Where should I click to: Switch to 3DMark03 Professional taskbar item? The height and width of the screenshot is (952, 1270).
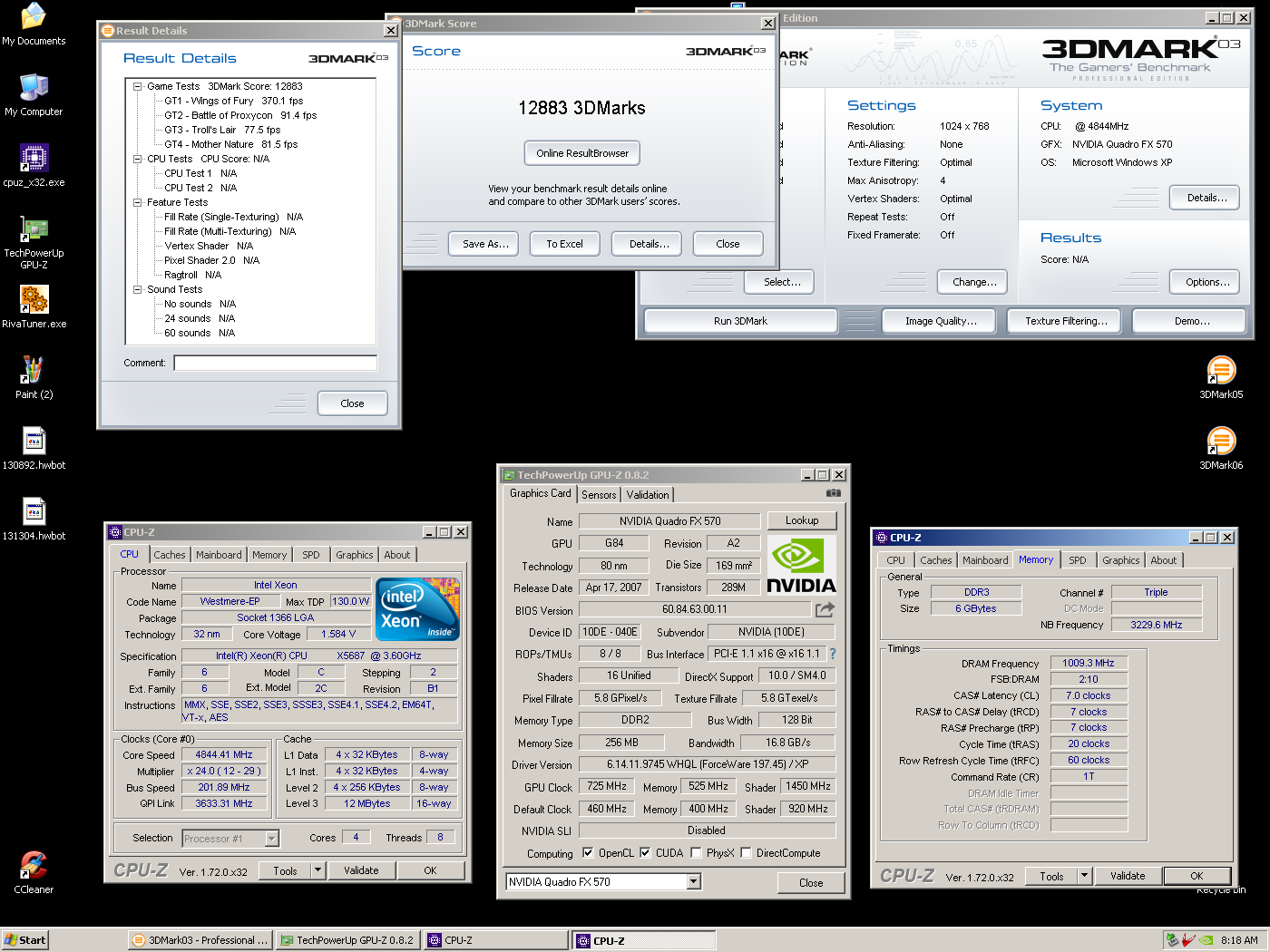point(200,940)
